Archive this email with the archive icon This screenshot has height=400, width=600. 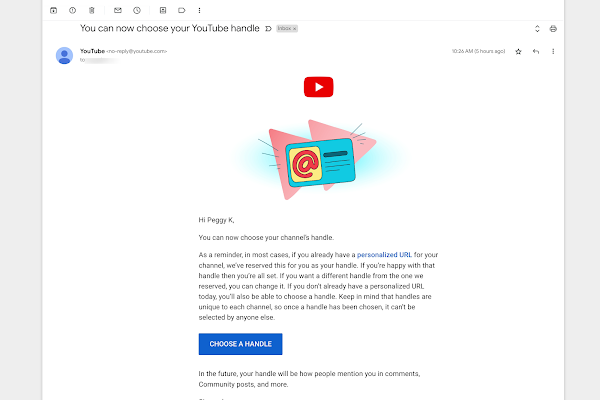54,10
